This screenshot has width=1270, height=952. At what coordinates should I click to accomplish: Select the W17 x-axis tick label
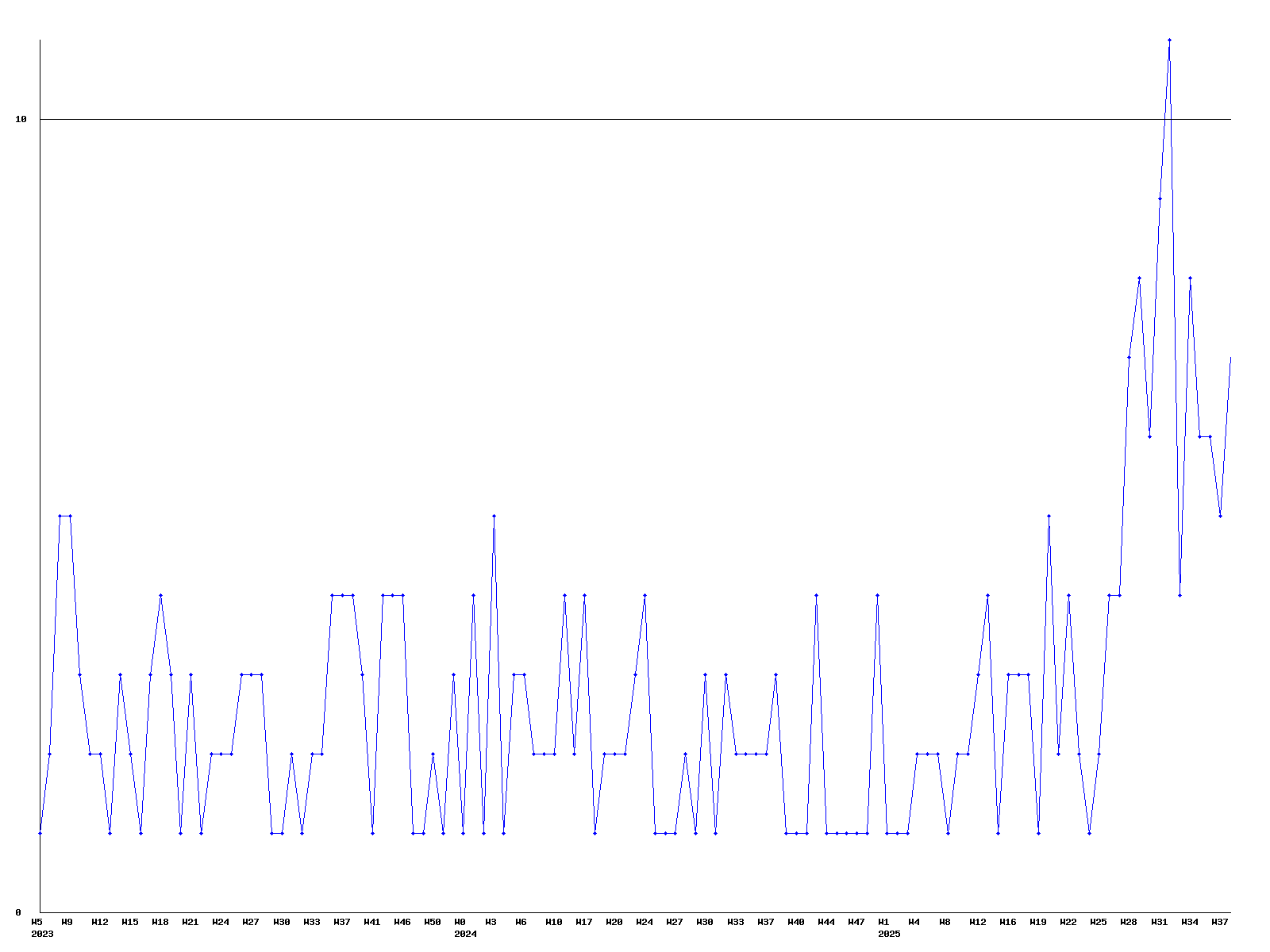point(584,923)
